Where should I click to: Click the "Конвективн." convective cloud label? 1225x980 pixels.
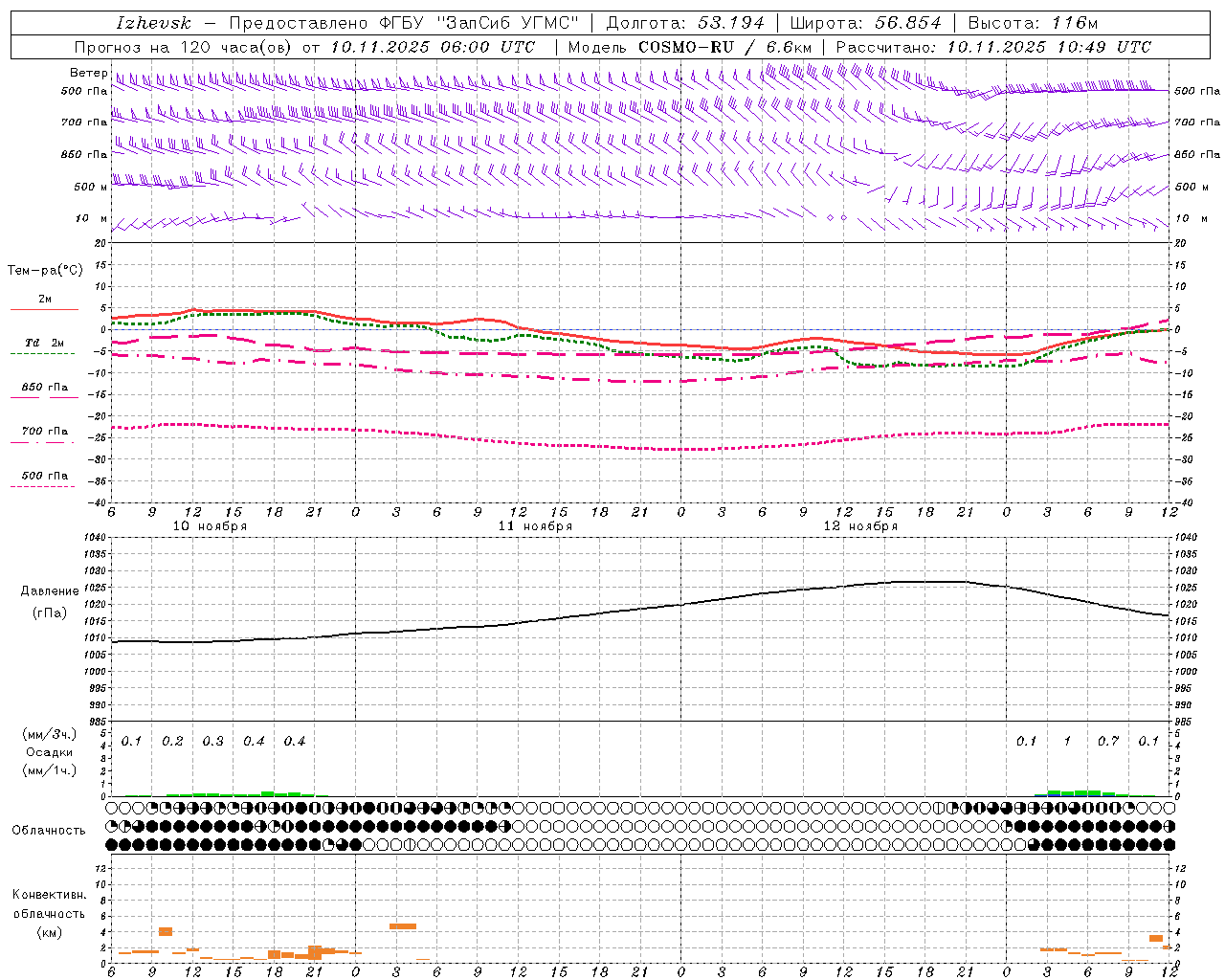click(50, 895)
